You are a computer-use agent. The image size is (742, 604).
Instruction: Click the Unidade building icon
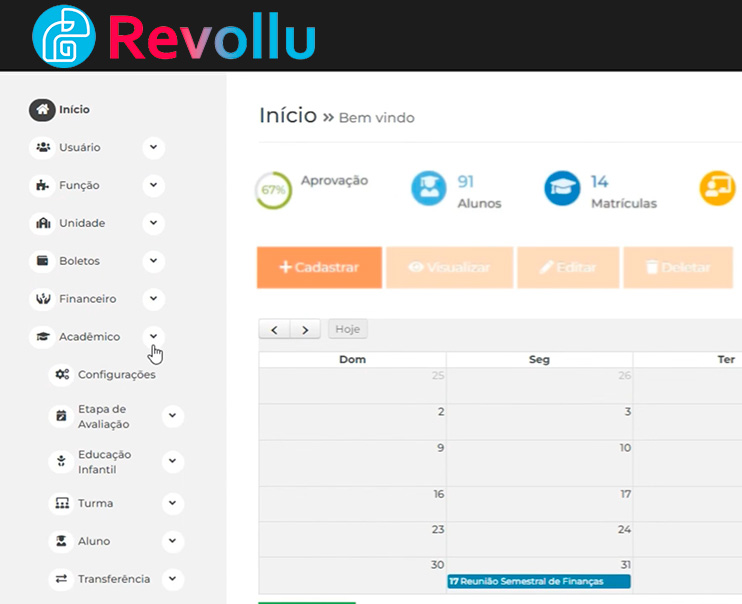point(43,223)
